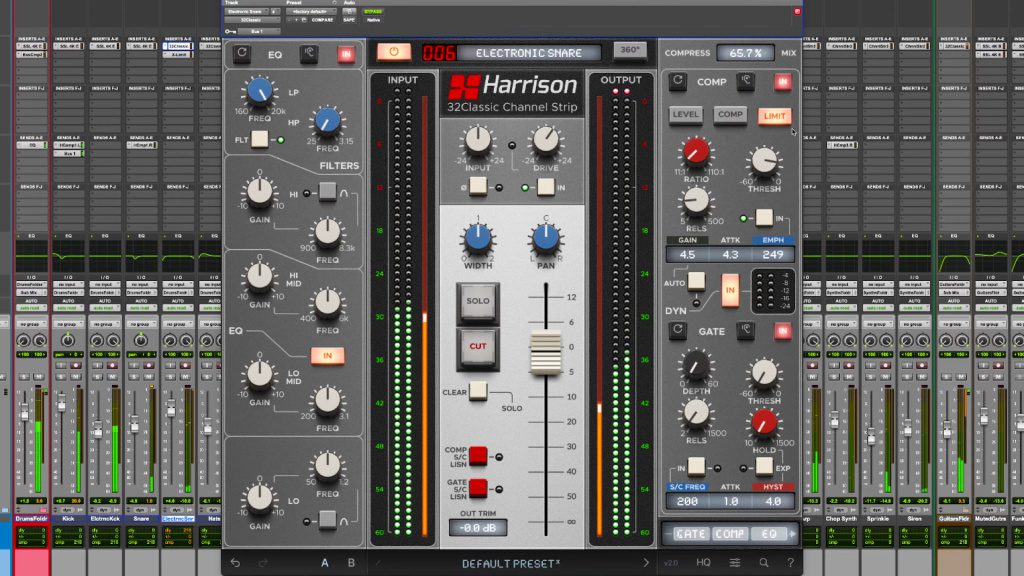The width and height of the screenshot is (1024, 576).
Task: Click the SOLO button
Action: (x=477, y=302)
